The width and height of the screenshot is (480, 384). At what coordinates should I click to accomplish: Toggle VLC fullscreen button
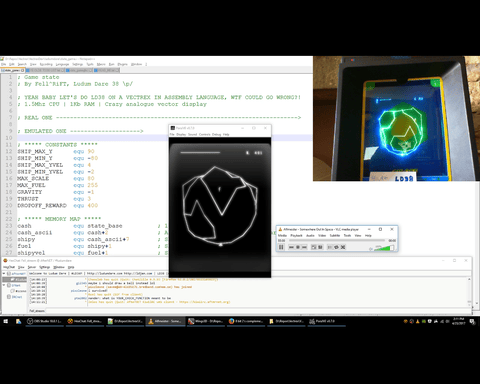coord(313,247)
